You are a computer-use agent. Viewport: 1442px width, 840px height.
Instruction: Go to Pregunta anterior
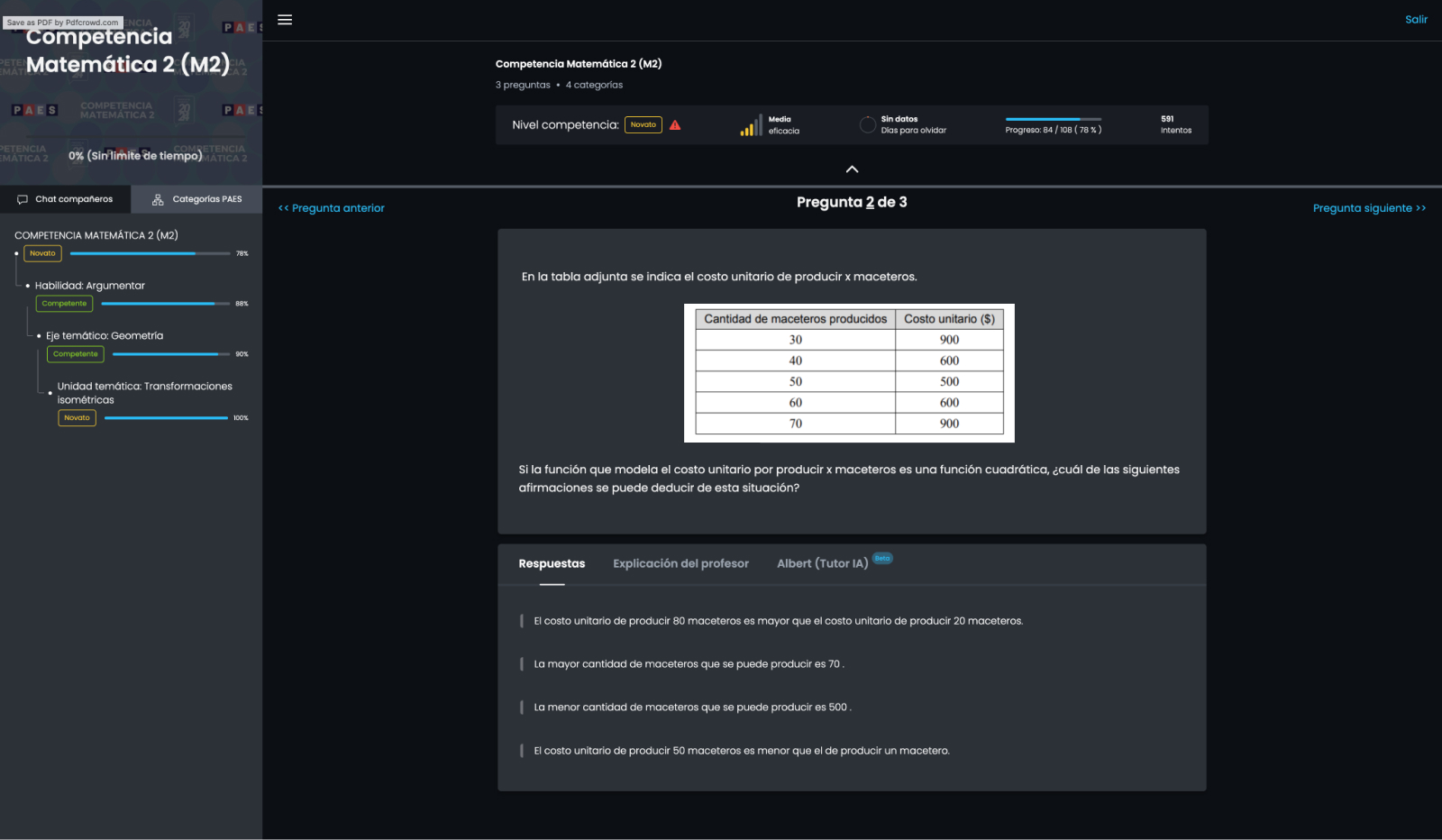[x=332, y=208]
